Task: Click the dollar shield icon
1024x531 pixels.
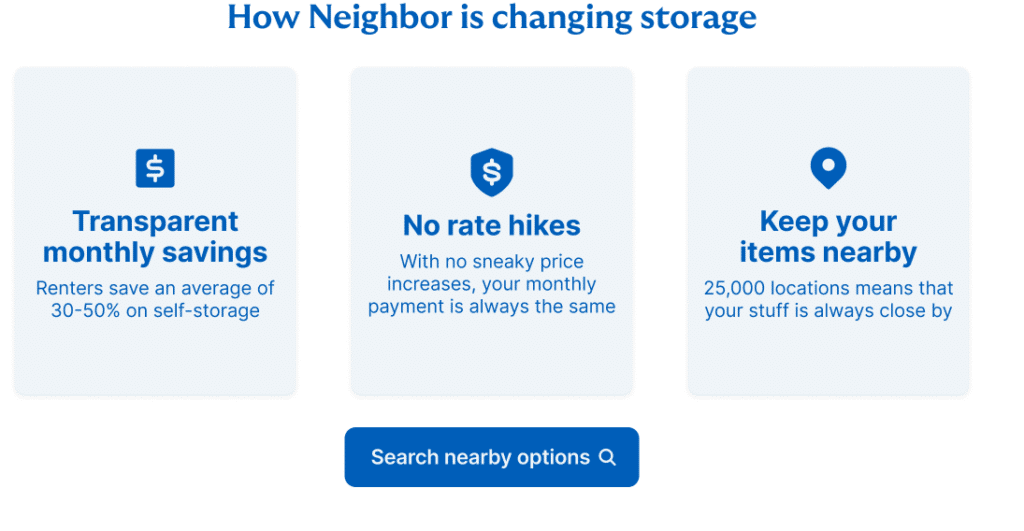Action: click(x=491, y=172)
